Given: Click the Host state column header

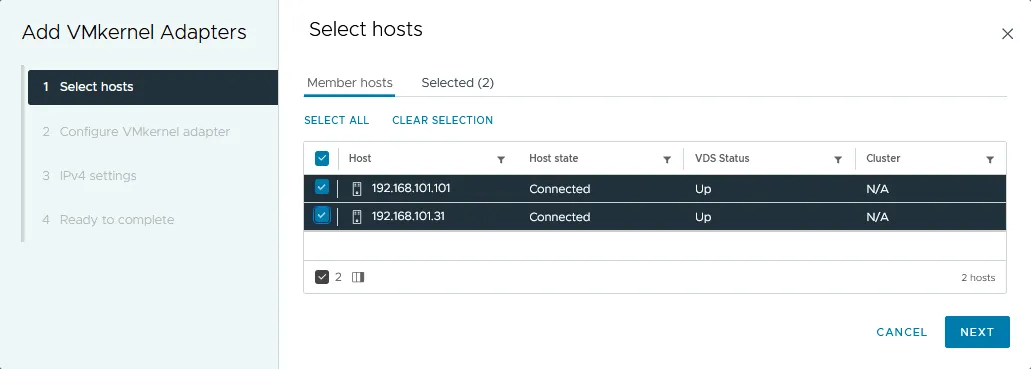Looking at the screenshot, I should click(554, 159).
